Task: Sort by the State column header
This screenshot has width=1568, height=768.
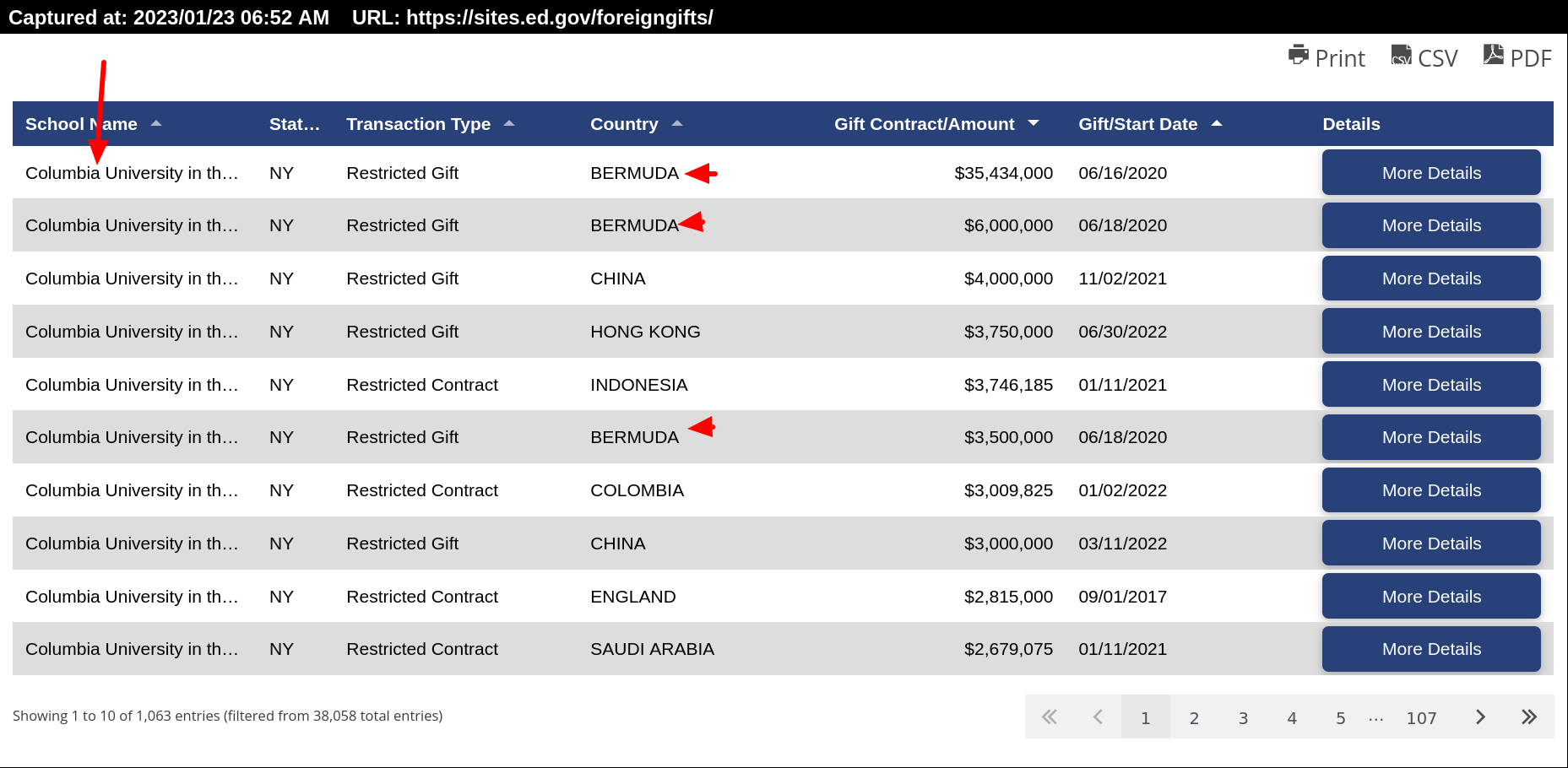Action: click(x=294, y=124)
